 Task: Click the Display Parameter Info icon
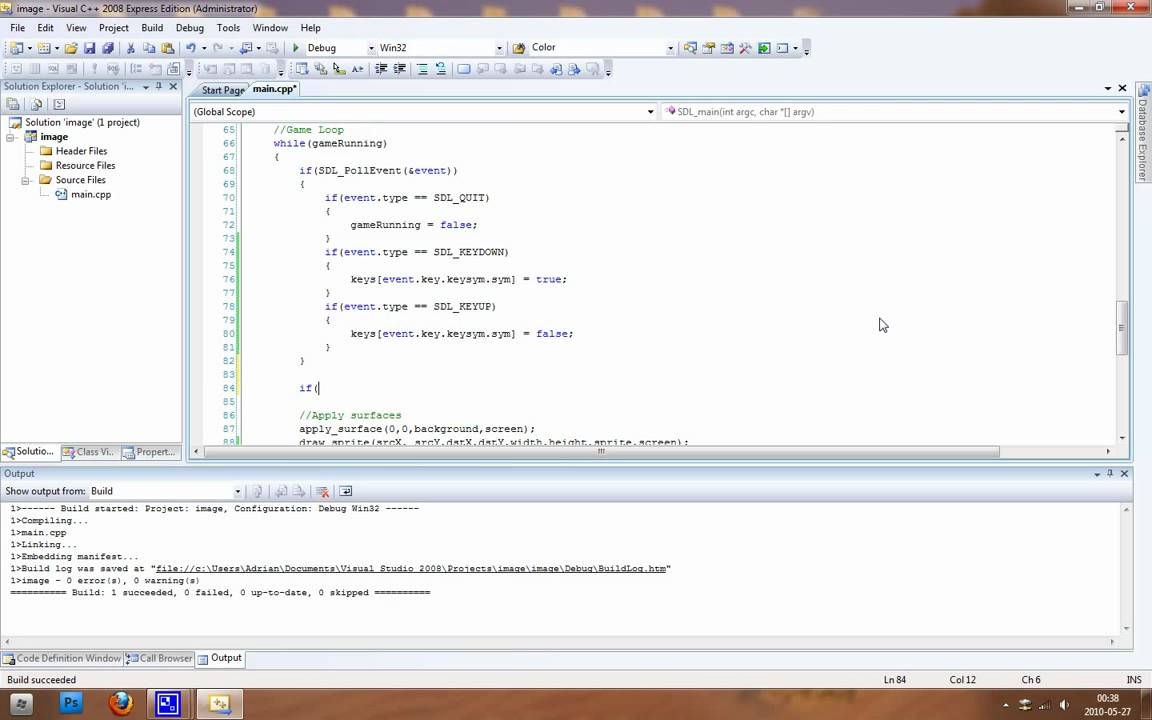(320, 69)
